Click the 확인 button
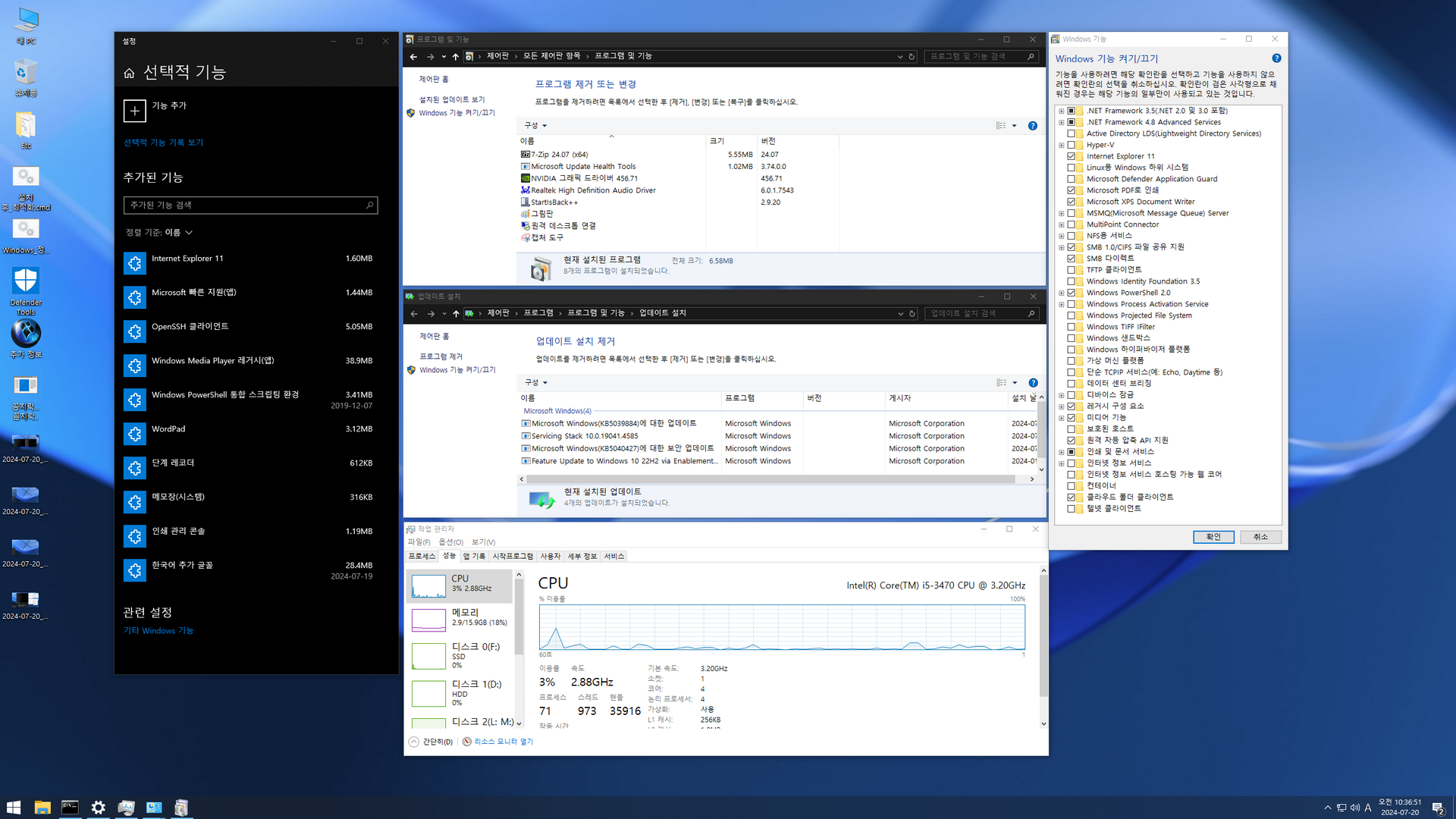Image resolution: width=1456 pixels, height=819 pixels. [1213, 537]
